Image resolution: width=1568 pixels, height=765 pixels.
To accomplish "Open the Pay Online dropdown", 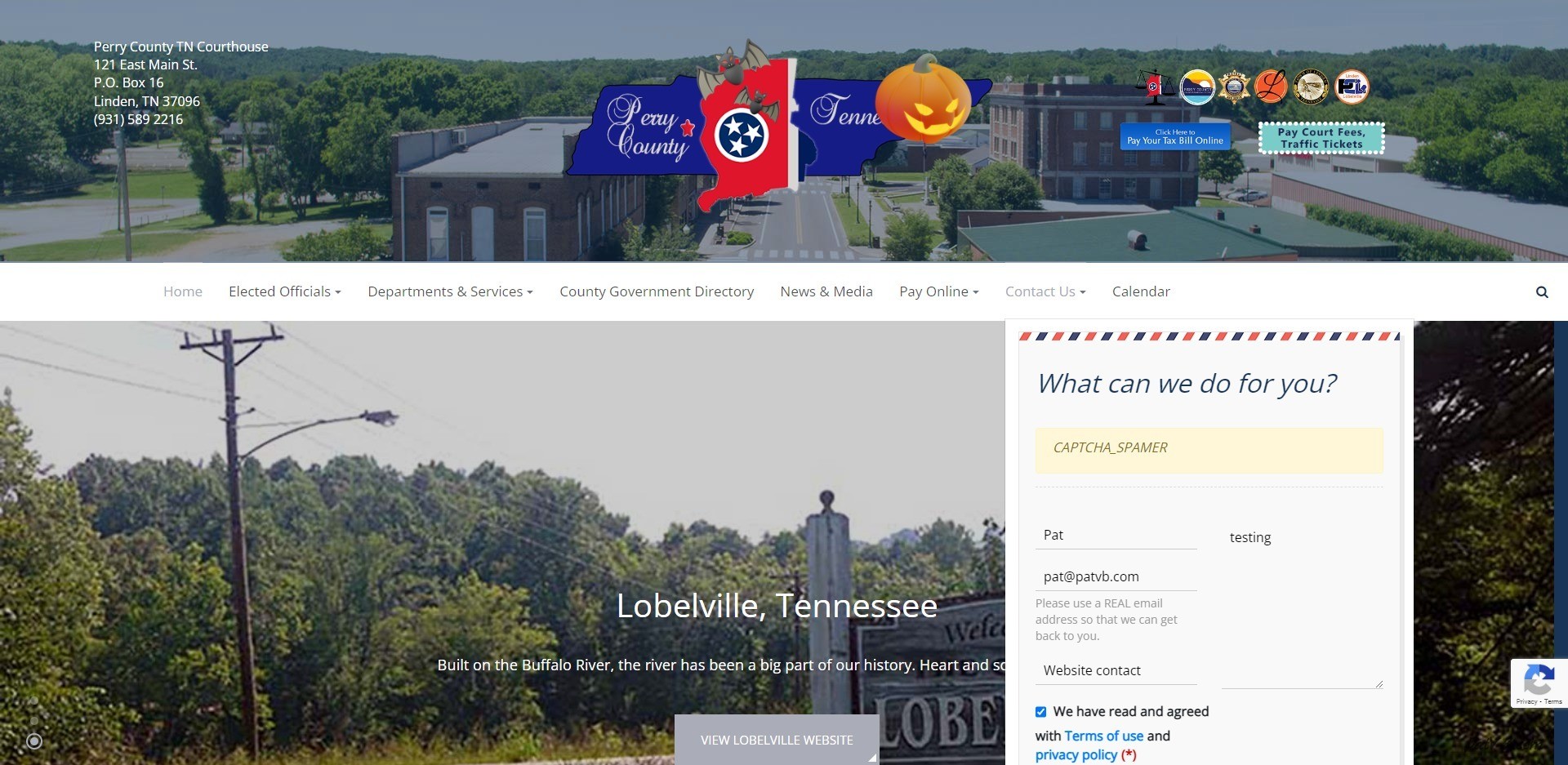I will pos(939,291).
